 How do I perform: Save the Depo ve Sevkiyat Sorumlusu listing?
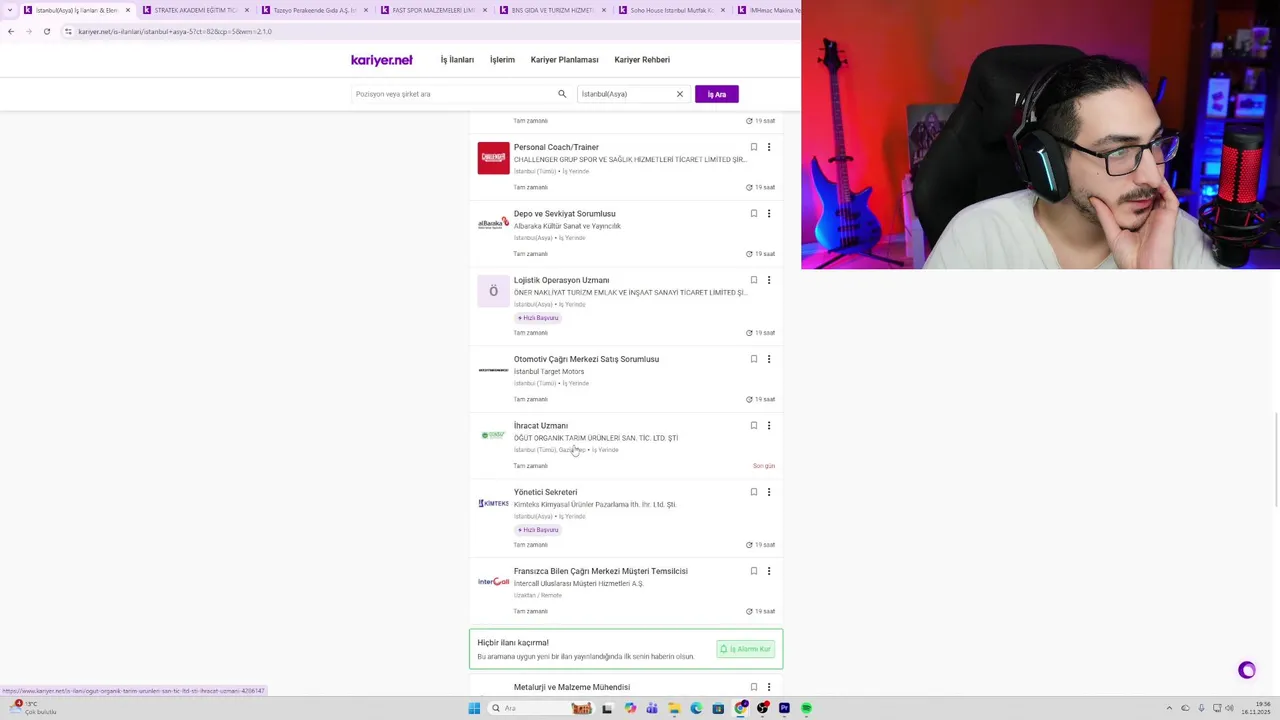pyautogui.click(x=754, y=213)
